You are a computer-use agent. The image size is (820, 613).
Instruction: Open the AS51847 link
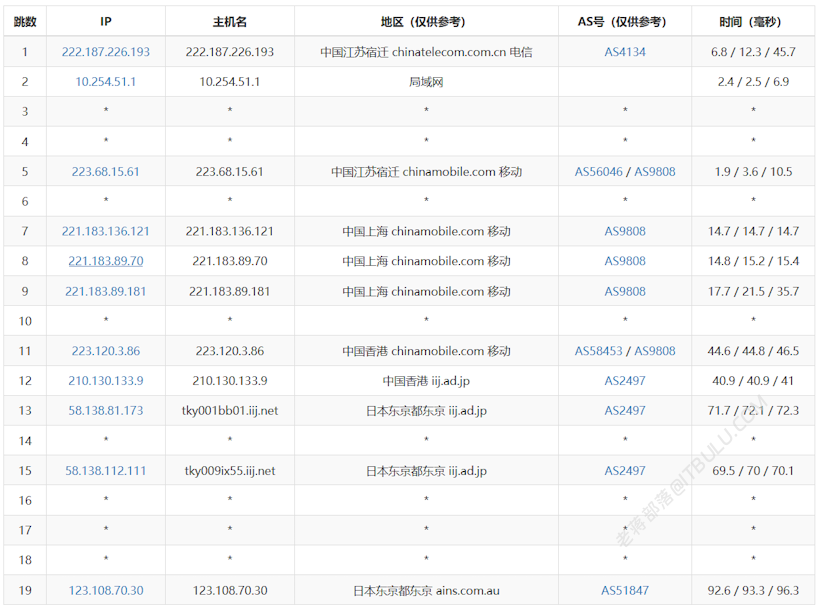[x=625, y=591]
